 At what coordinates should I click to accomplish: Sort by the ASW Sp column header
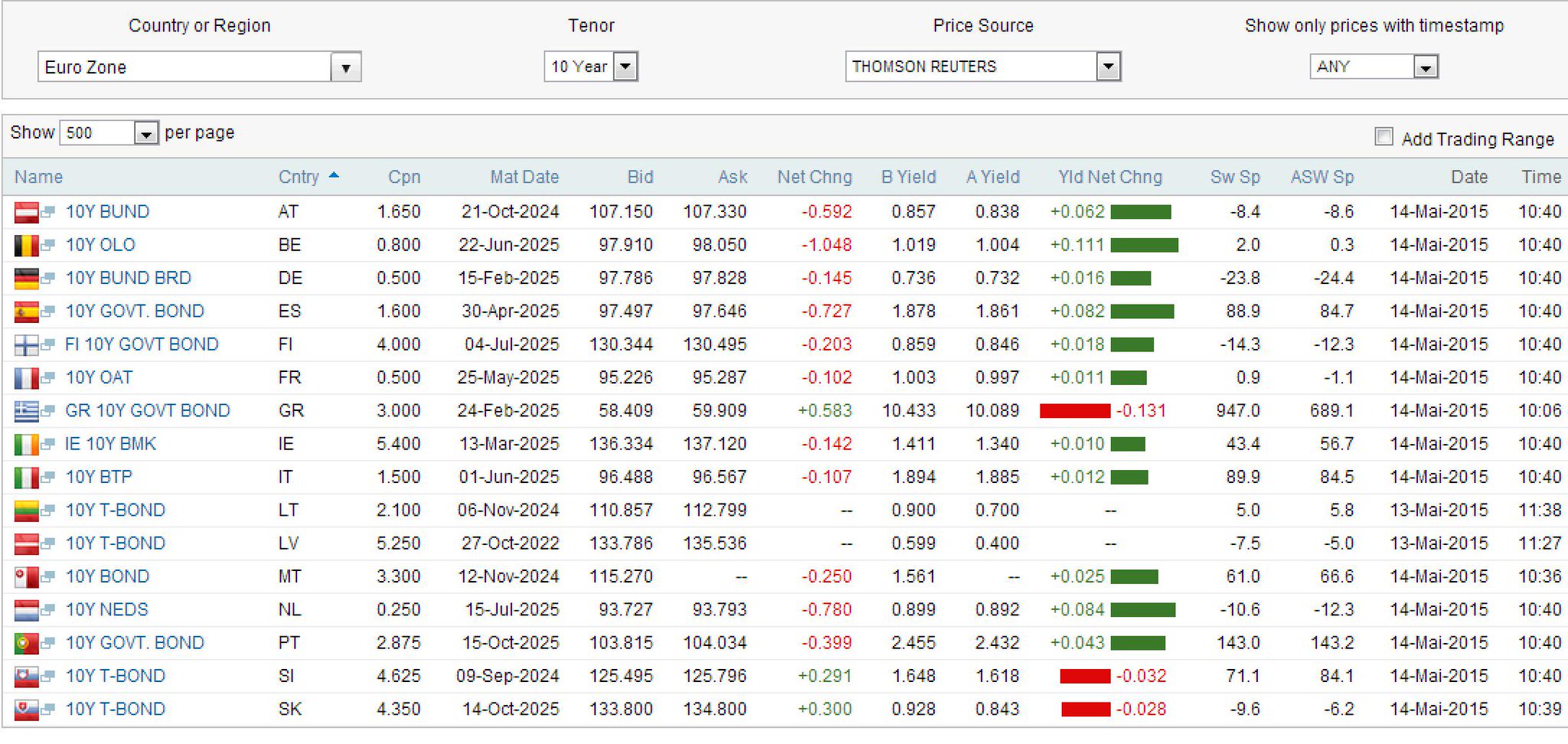1322,178
